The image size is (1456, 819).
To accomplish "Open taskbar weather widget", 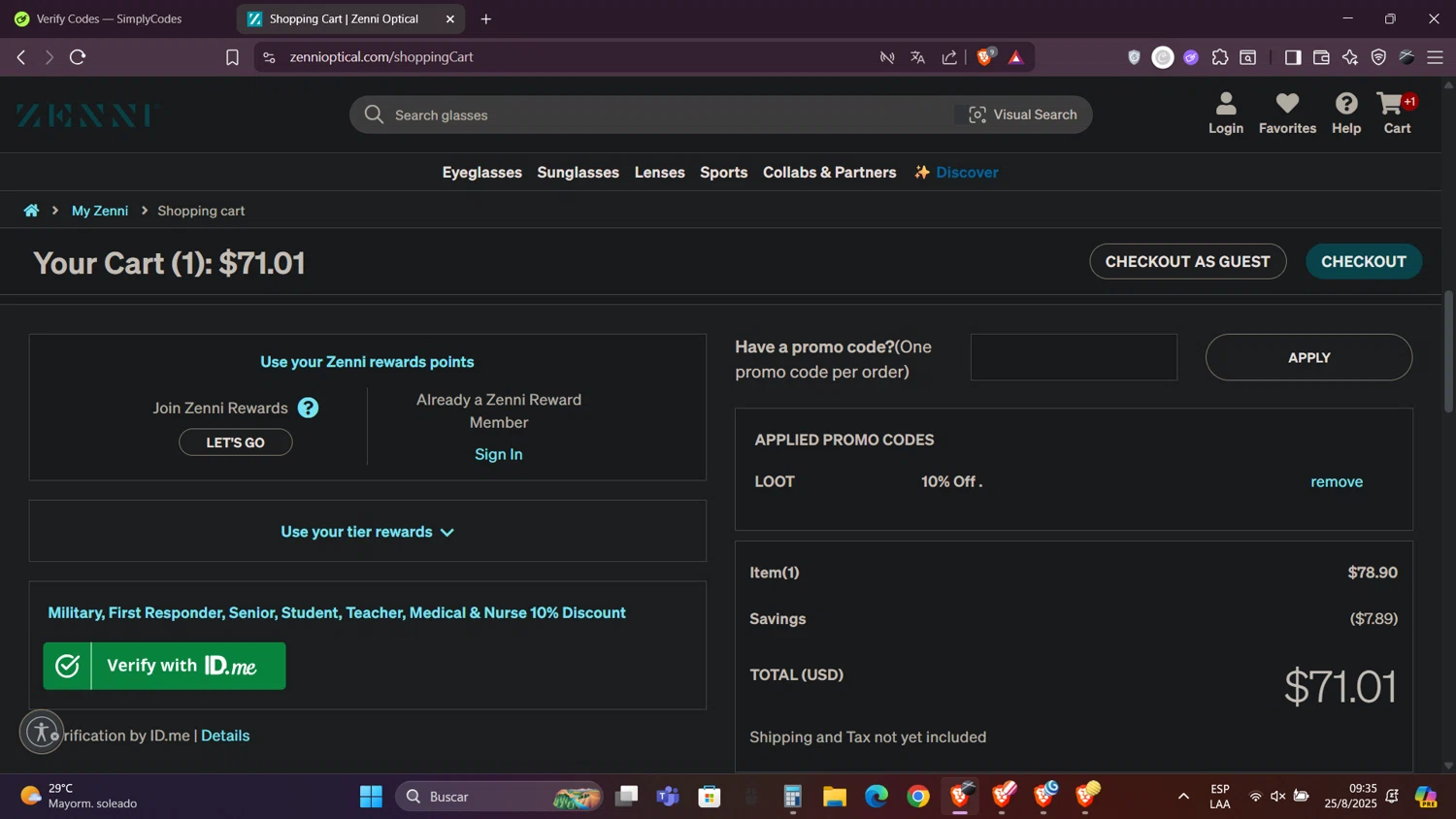I will (x=80, y=796).
